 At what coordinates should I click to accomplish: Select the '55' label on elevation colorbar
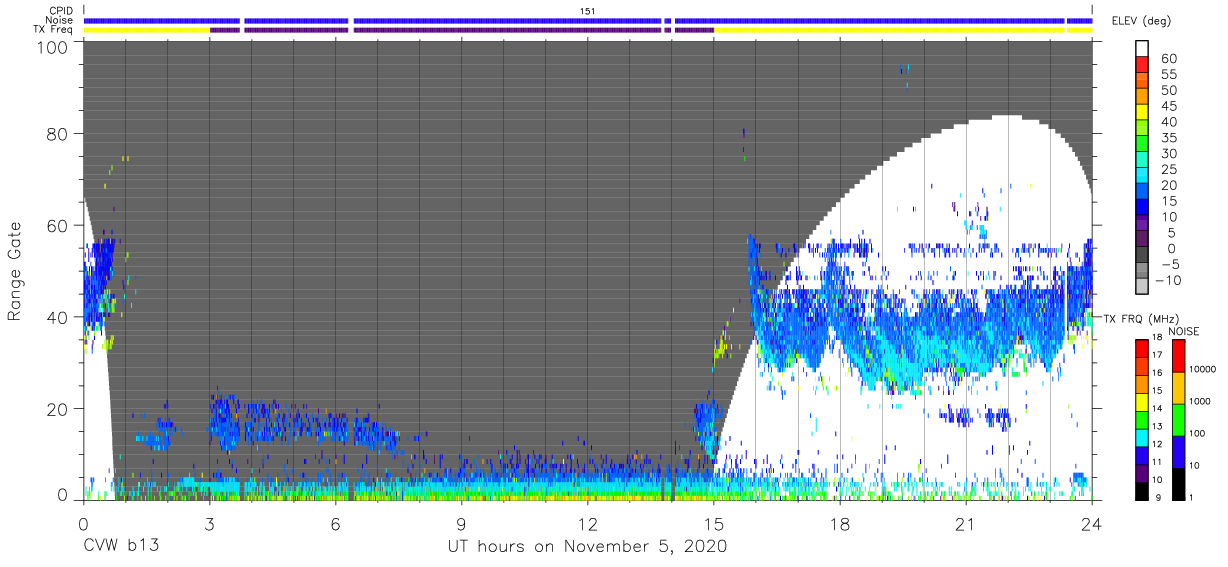tap(1168, 75)
